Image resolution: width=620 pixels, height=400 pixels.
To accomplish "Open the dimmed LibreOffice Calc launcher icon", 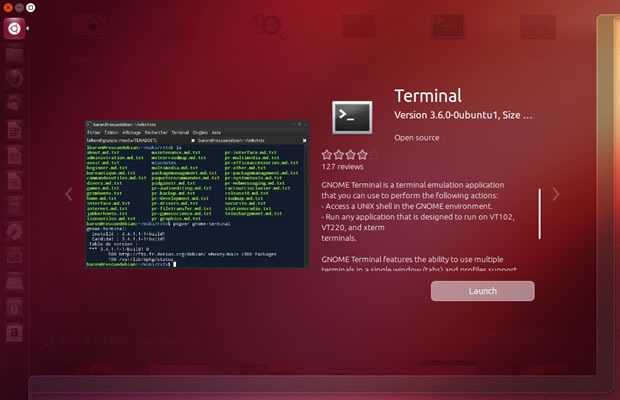I will (14, 155).
